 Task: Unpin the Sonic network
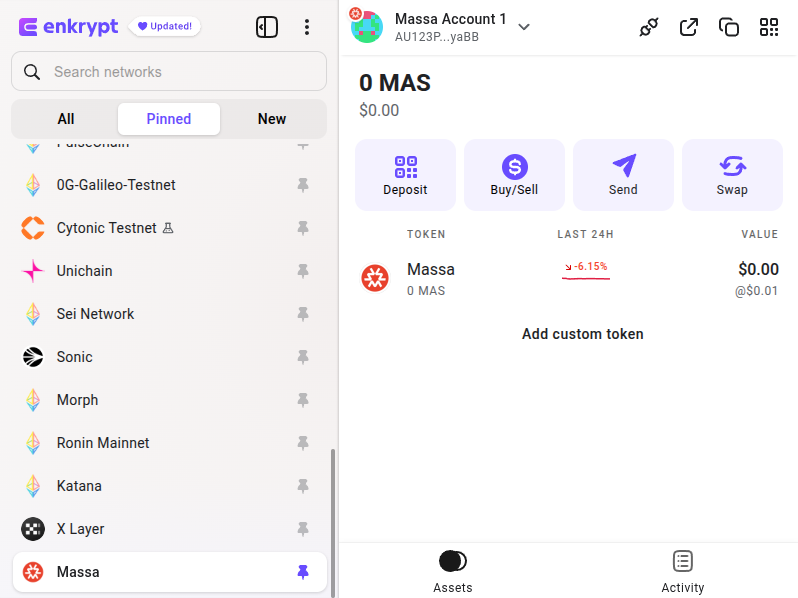303,357
